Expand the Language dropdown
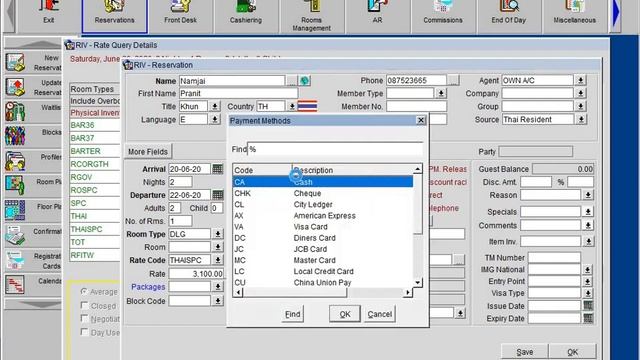 [215, 120]
